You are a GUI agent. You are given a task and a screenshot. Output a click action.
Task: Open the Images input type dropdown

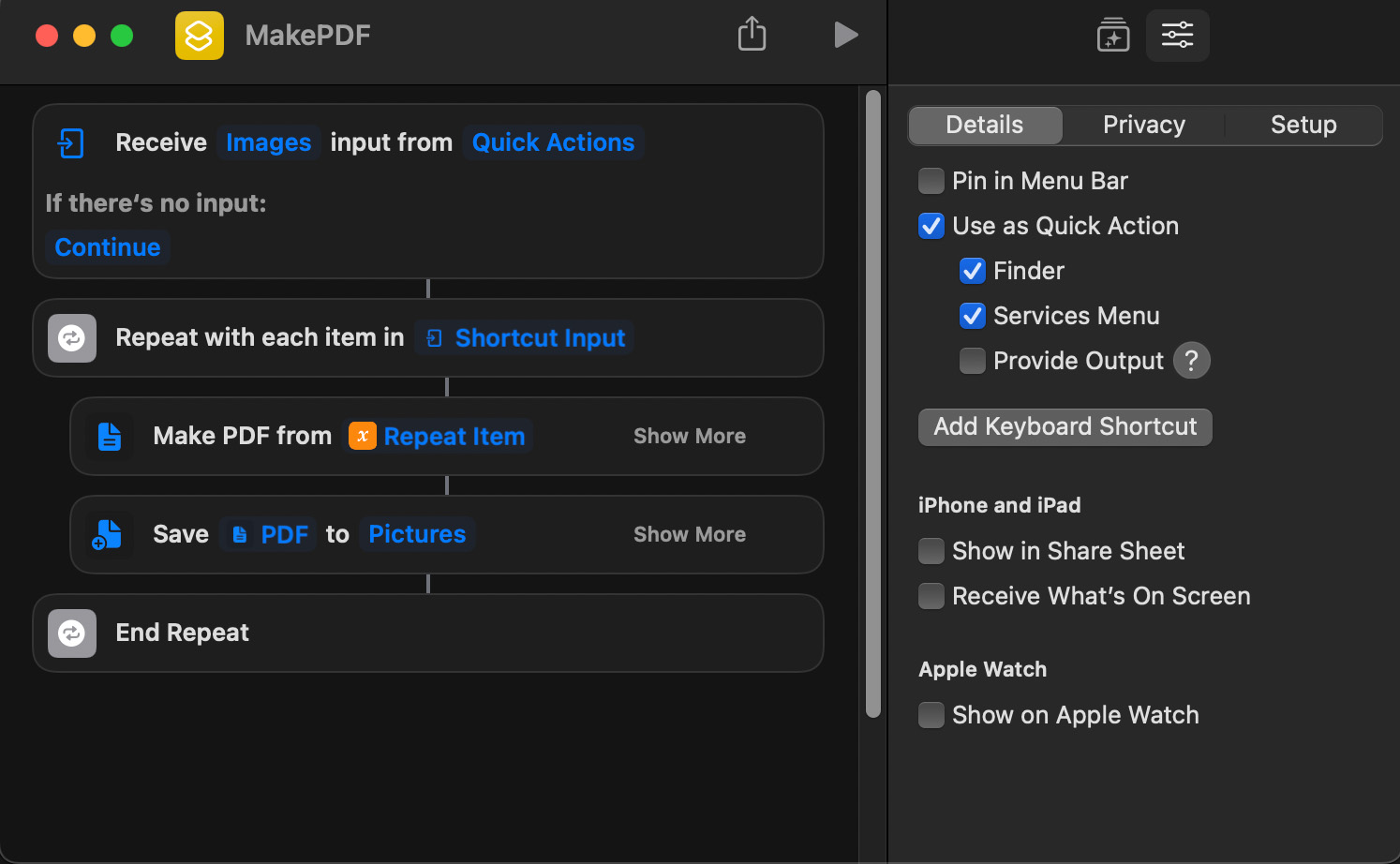click(268, 142)
